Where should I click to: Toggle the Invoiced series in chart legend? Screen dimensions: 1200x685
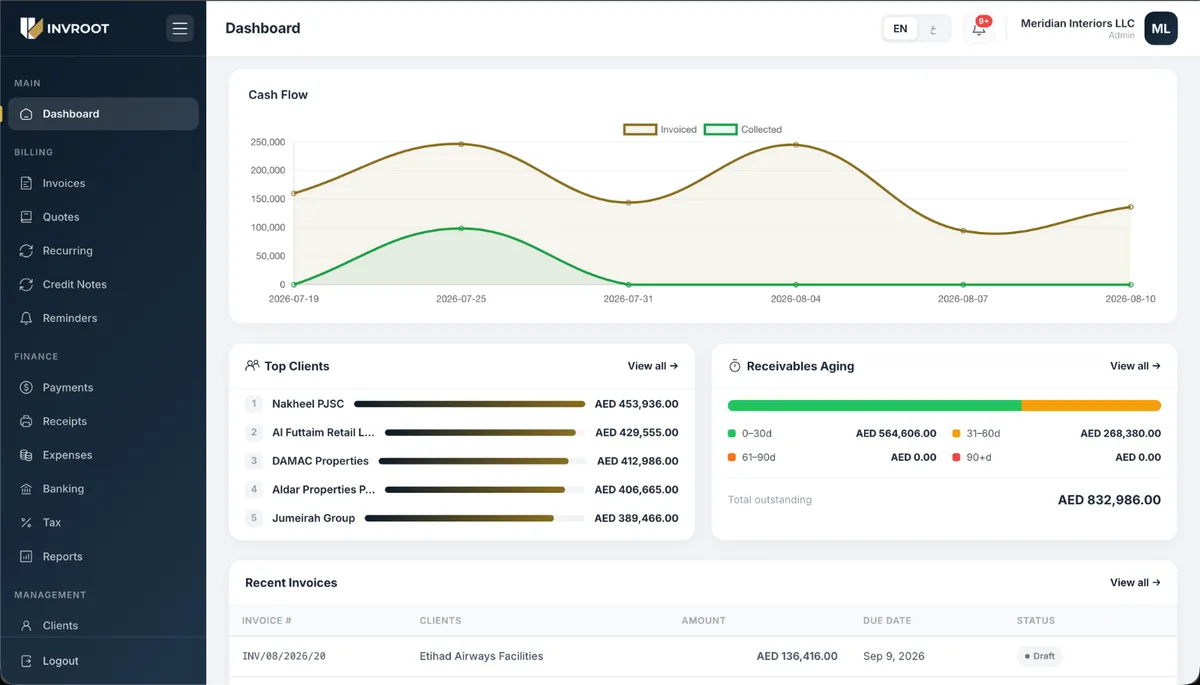click(x=660, y=129)
